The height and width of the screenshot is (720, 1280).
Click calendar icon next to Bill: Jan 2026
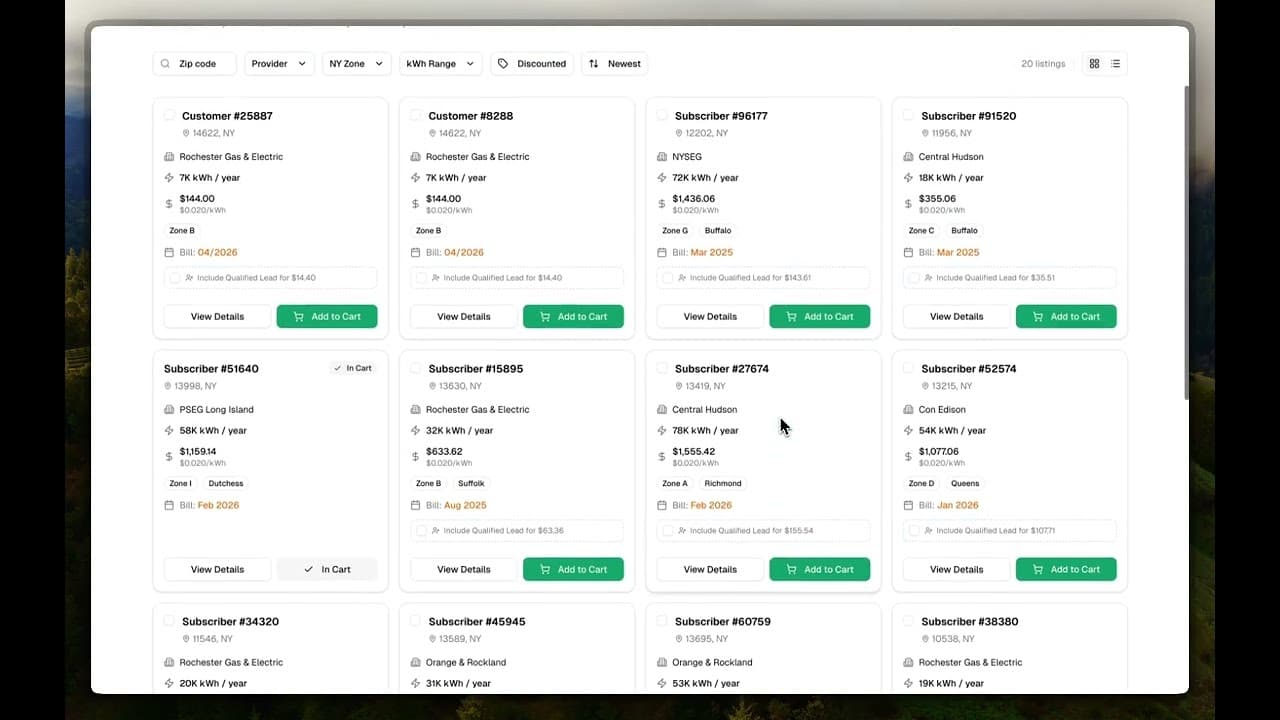[x=908, y=506]
